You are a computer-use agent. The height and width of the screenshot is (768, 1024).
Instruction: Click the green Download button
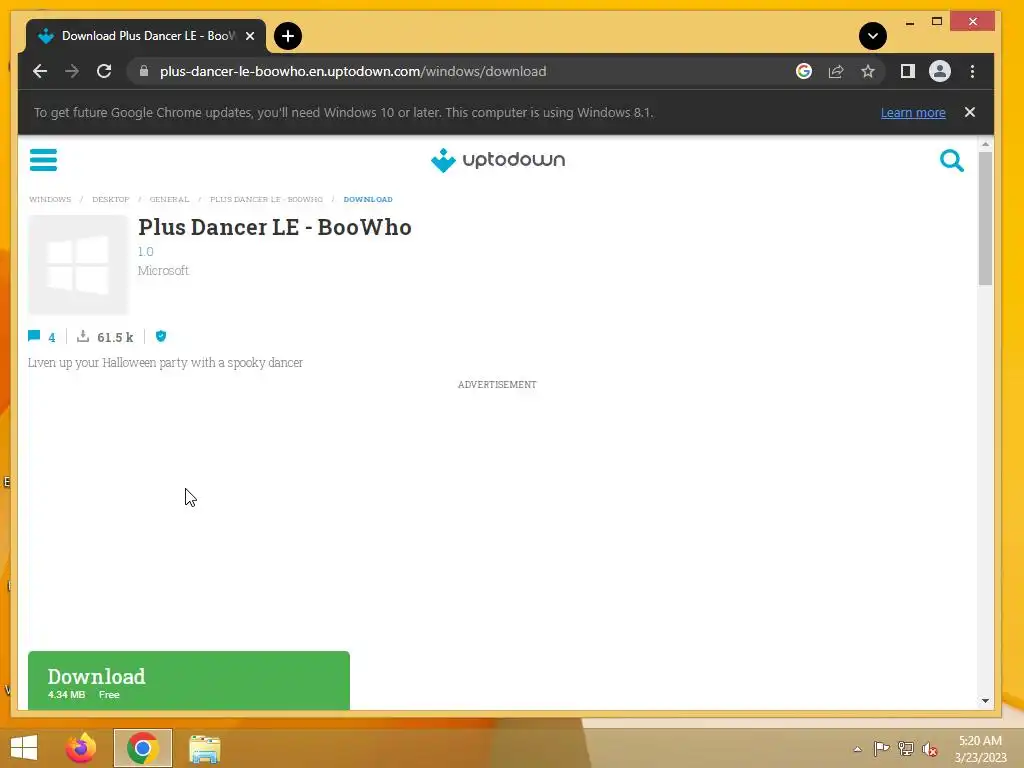tap(189, 680)
